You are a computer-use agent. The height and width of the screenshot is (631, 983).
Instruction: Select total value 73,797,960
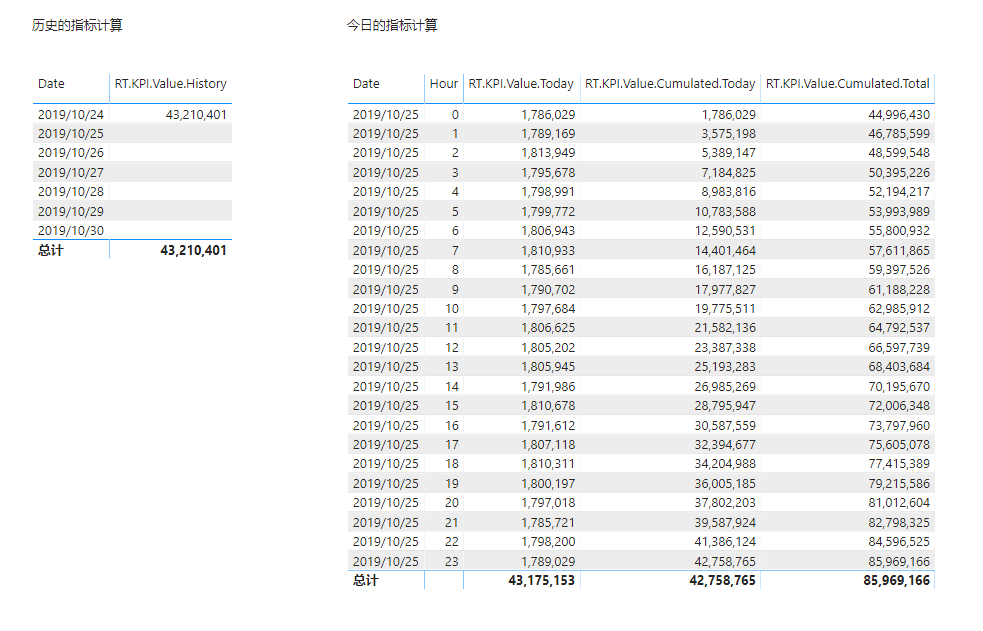(x=899, y=425)
